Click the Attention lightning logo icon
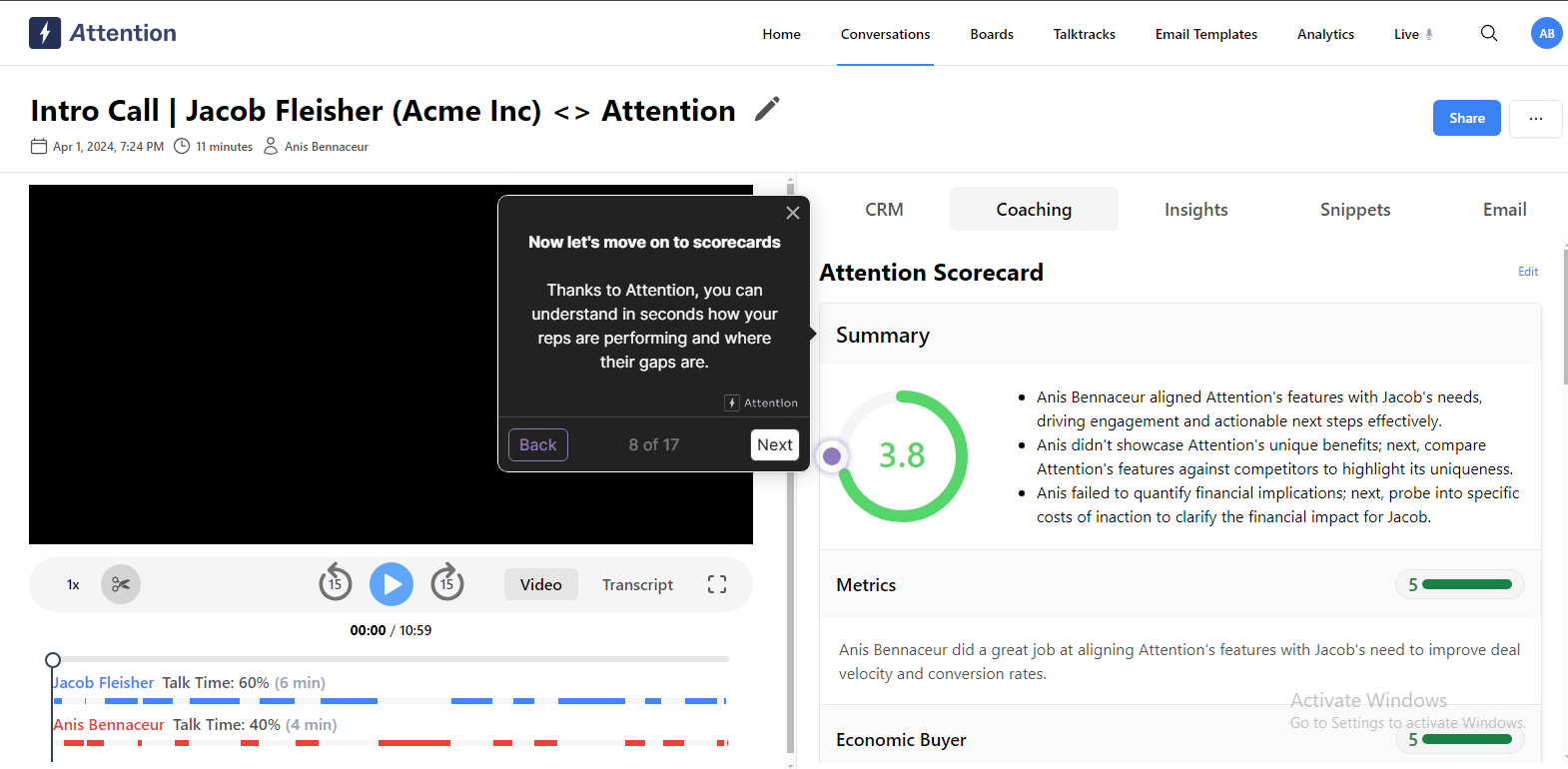 45,33
